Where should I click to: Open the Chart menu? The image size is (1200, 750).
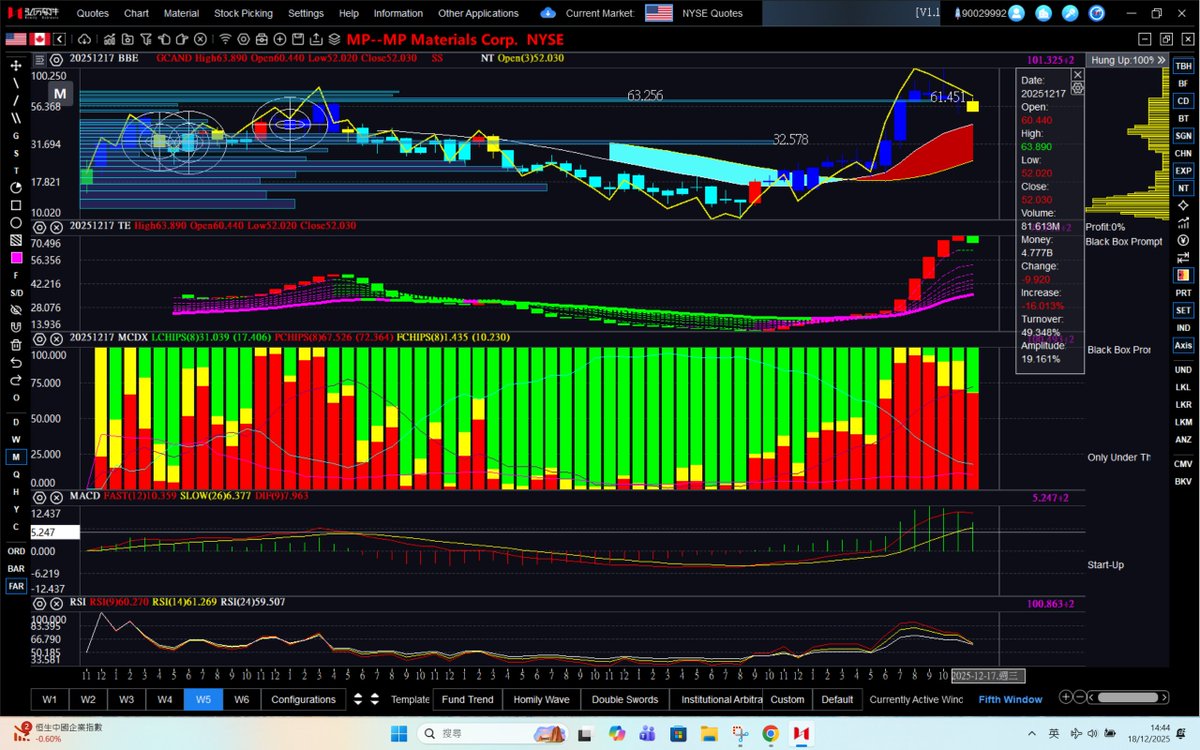(x=136, y=13)
